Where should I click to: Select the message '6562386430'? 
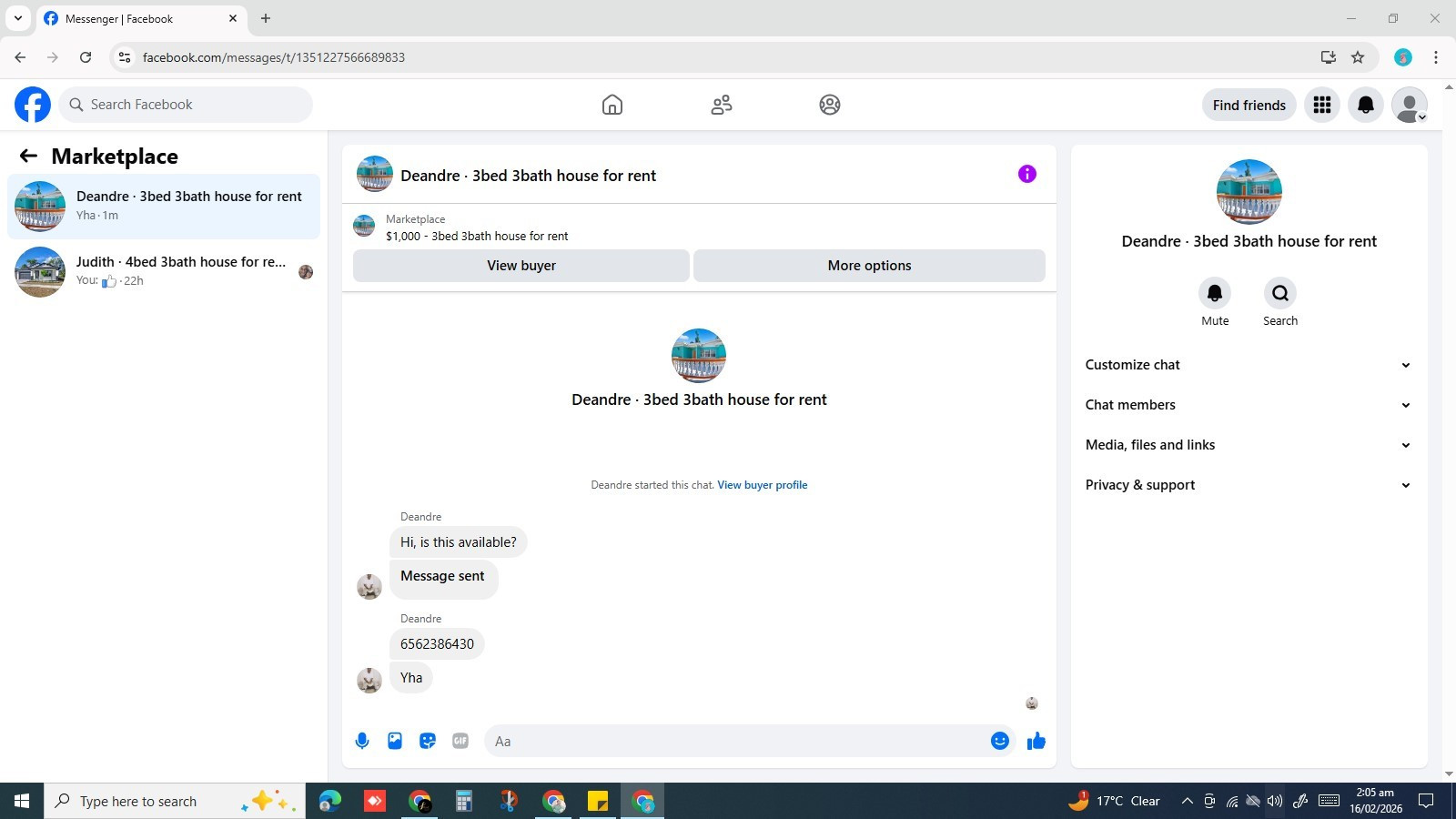pos(437,644)
